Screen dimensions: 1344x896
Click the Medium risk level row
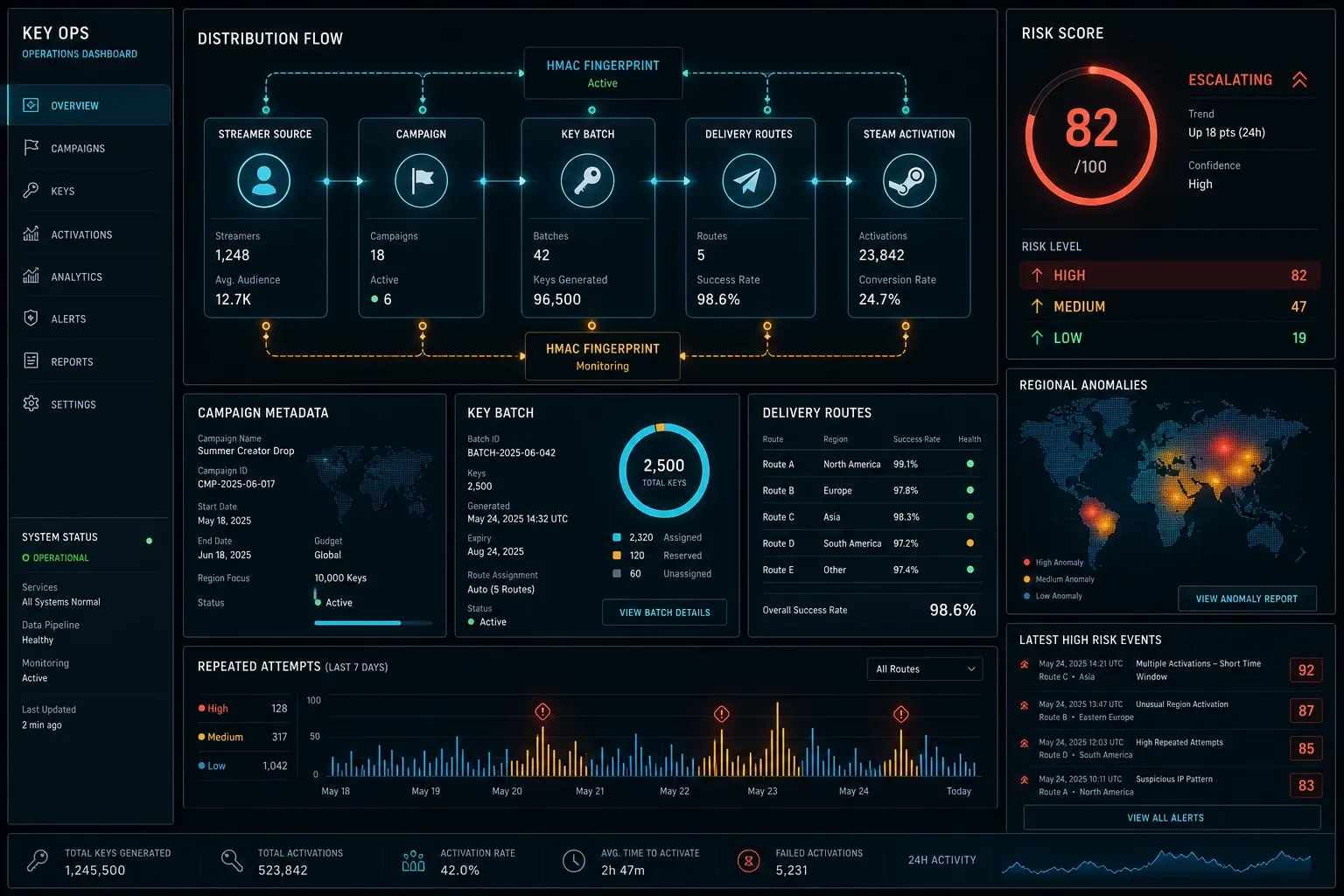(1170, 306)
